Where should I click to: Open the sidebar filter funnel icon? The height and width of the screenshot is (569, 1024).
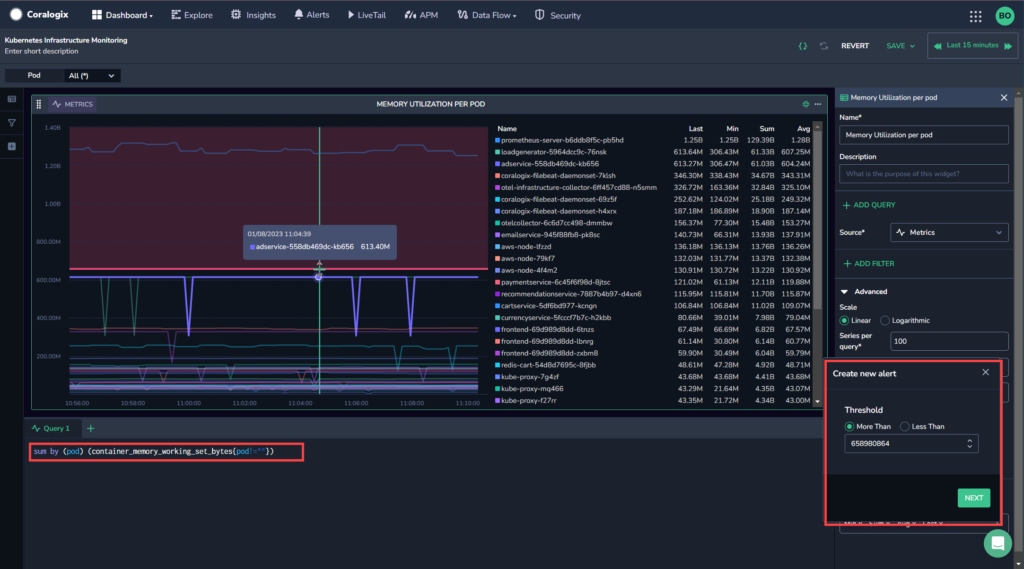tap(12, 123)
